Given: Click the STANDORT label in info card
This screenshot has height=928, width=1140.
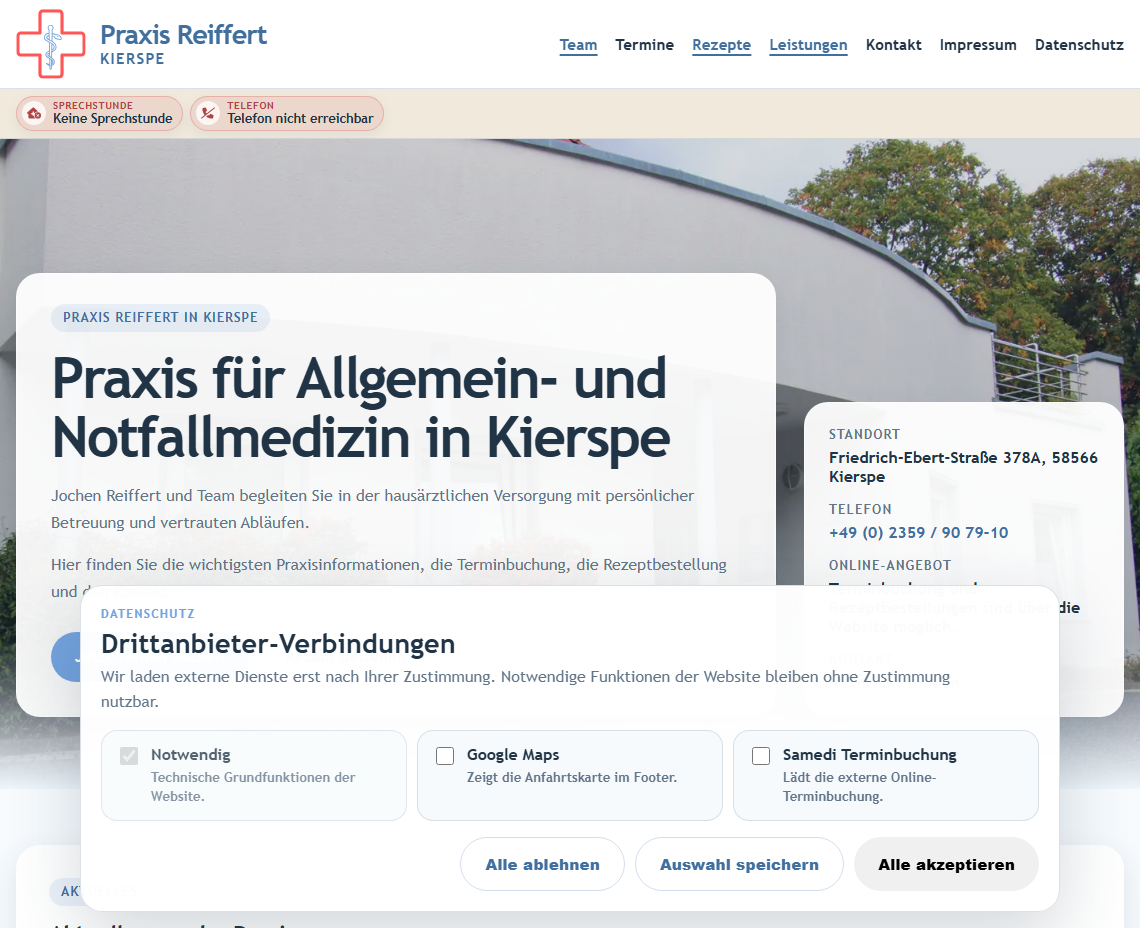Looking at the screenshot, I should pos(864,434).
